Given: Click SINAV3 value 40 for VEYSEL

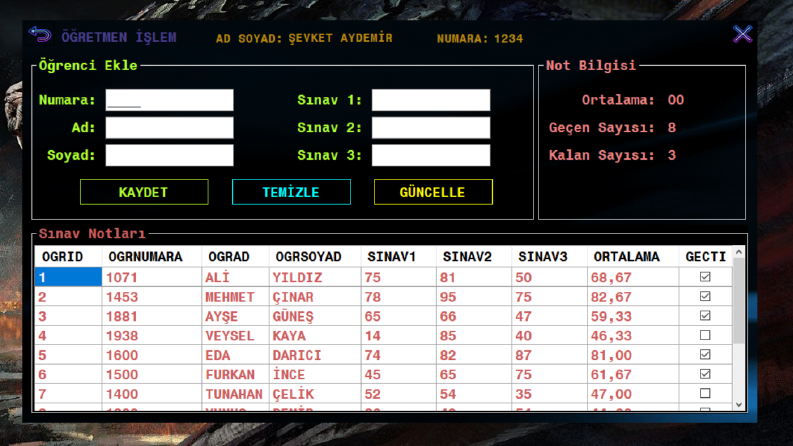Looking at the screenshot, I should 549,336.
